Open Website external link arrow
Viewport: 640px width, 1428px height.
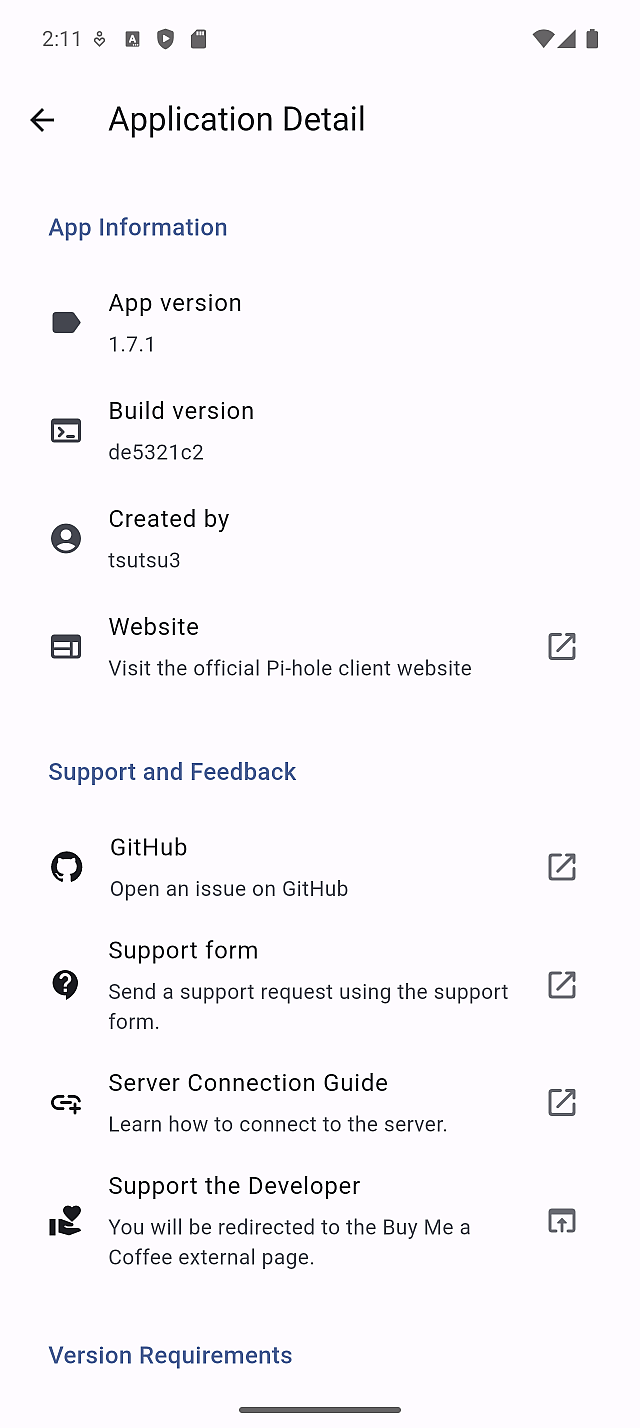pyautogui.click(x=562, y=647)
